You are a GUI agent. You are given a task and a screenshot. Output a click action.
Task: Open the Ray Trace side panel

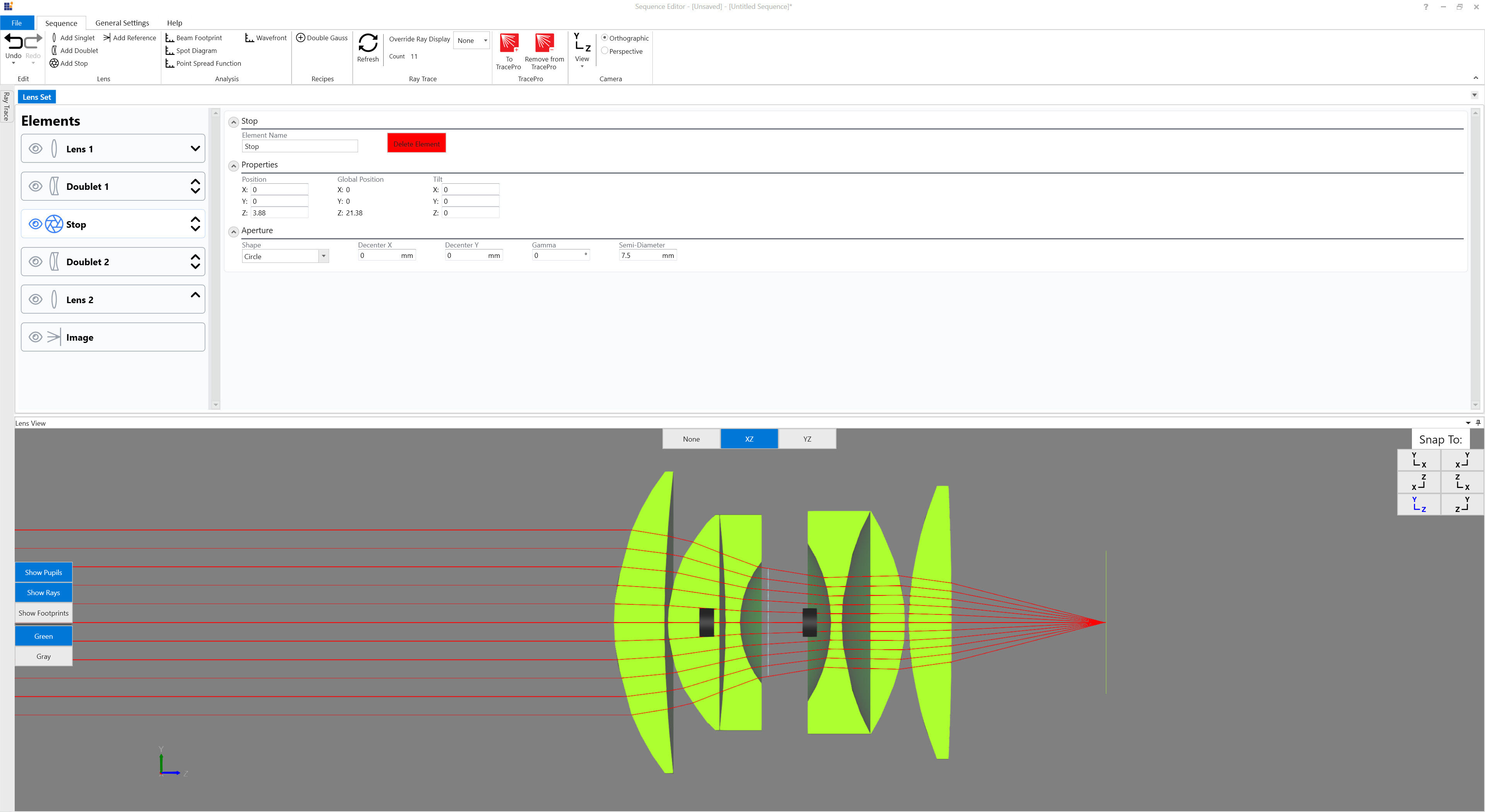pyautogui.click(x=6, y=107)
